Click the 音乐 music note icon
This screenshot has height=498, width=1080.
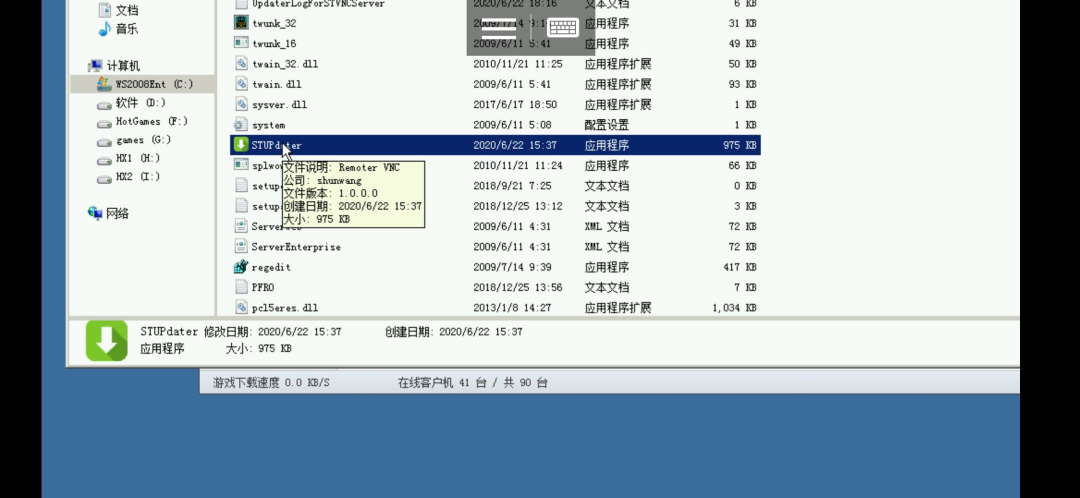coord(105,28)
